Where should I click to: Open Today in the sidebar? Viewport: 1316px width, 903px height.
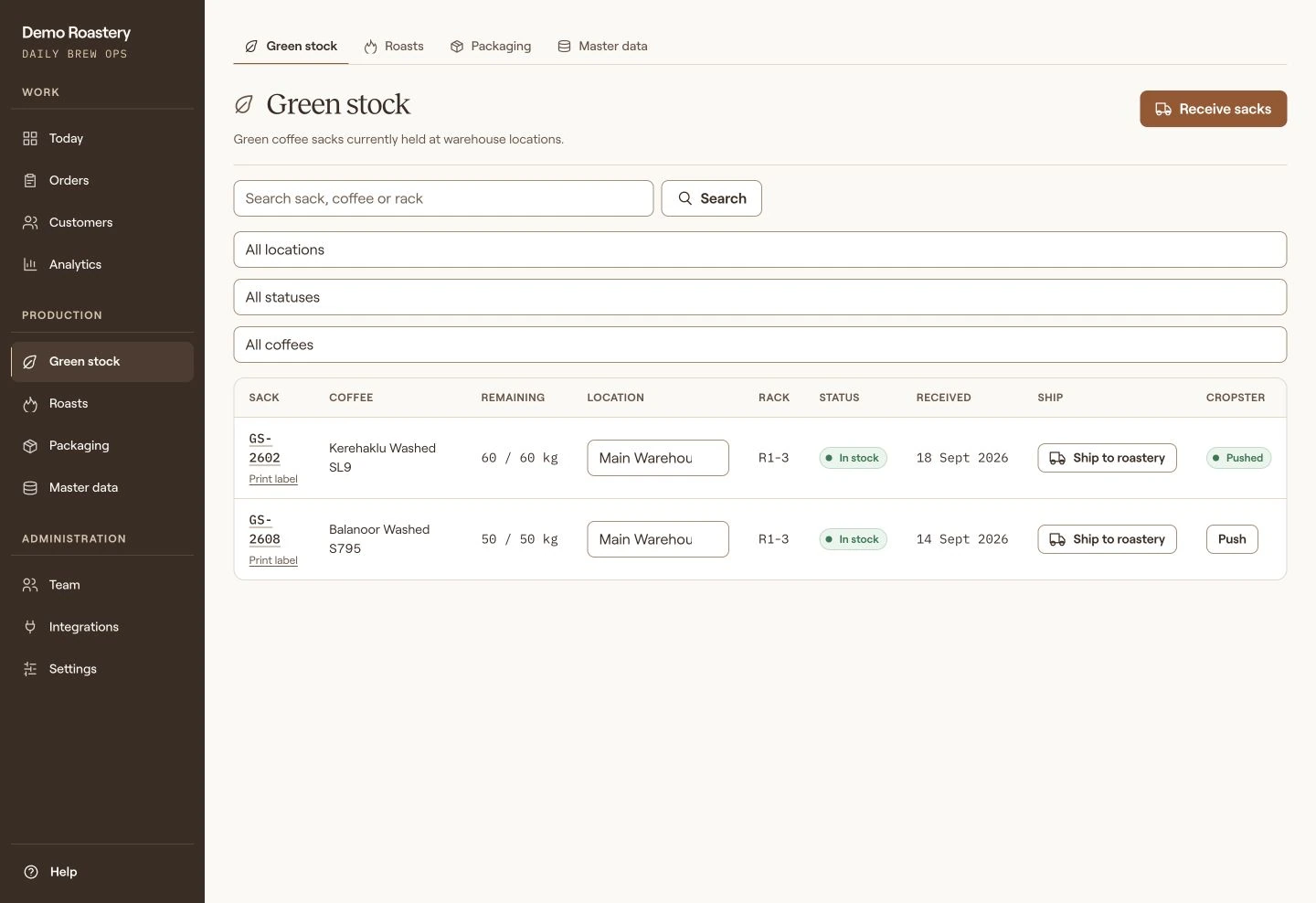pos(102,138)
